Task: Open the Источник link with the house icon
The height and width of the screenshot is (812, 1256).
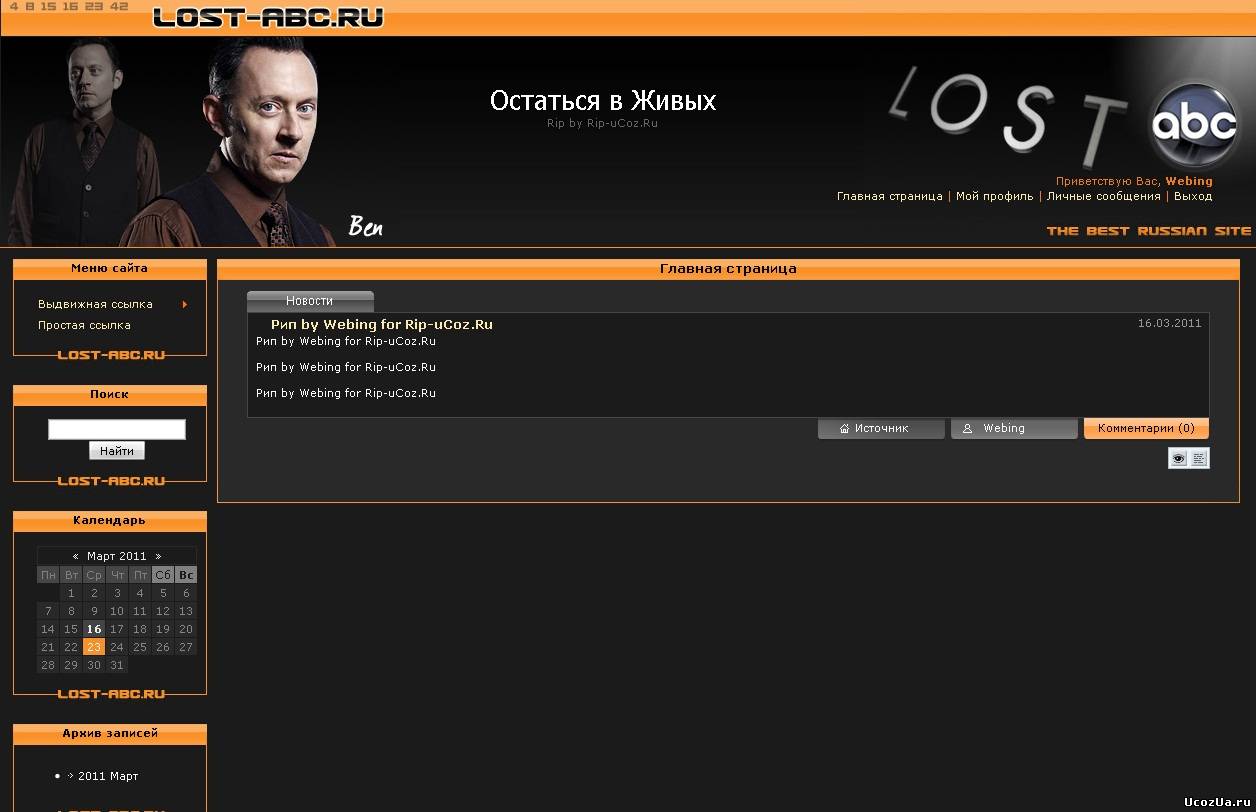Action: coord(881,428)
